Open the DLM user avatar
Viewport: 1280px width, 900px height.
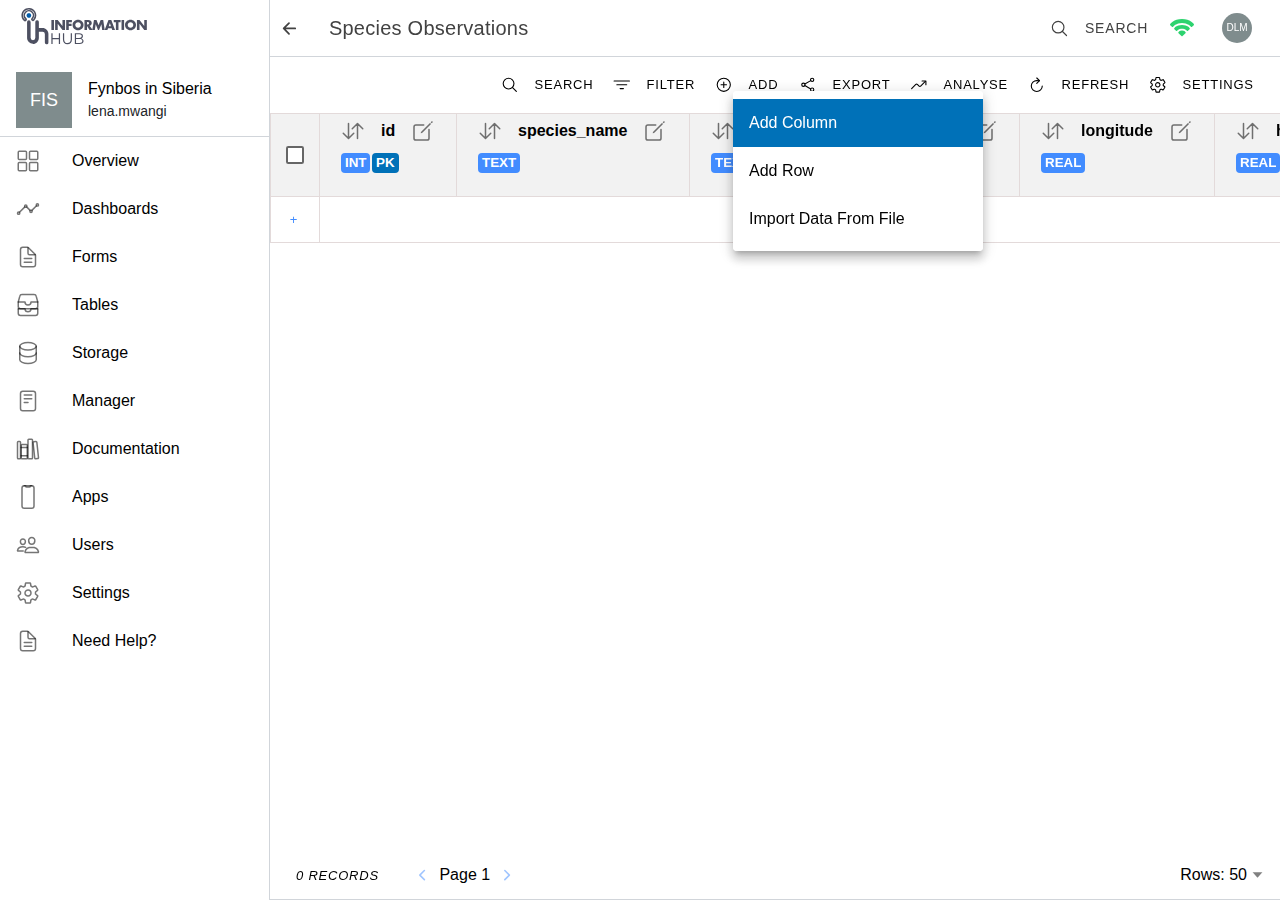(1237, 28)
